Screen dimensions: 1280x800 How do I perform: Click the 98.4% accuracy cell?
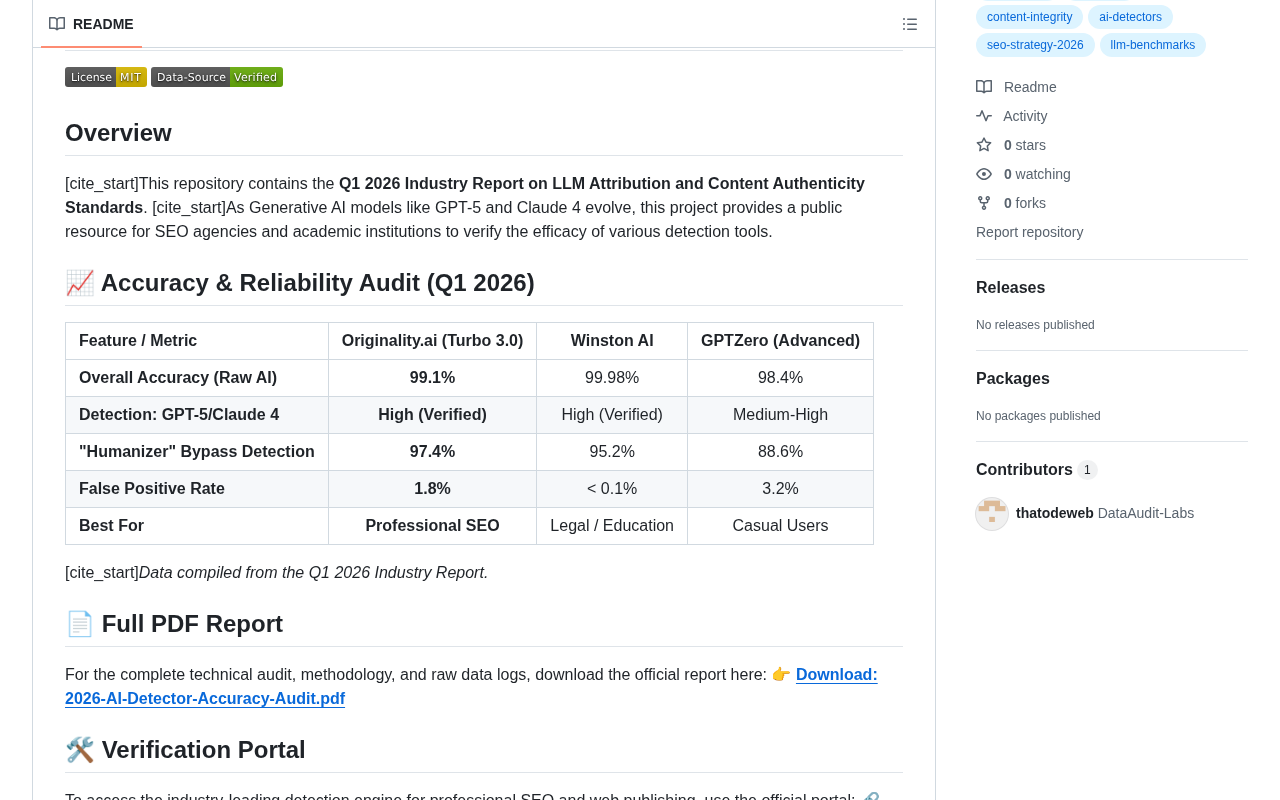pos(780,378)
